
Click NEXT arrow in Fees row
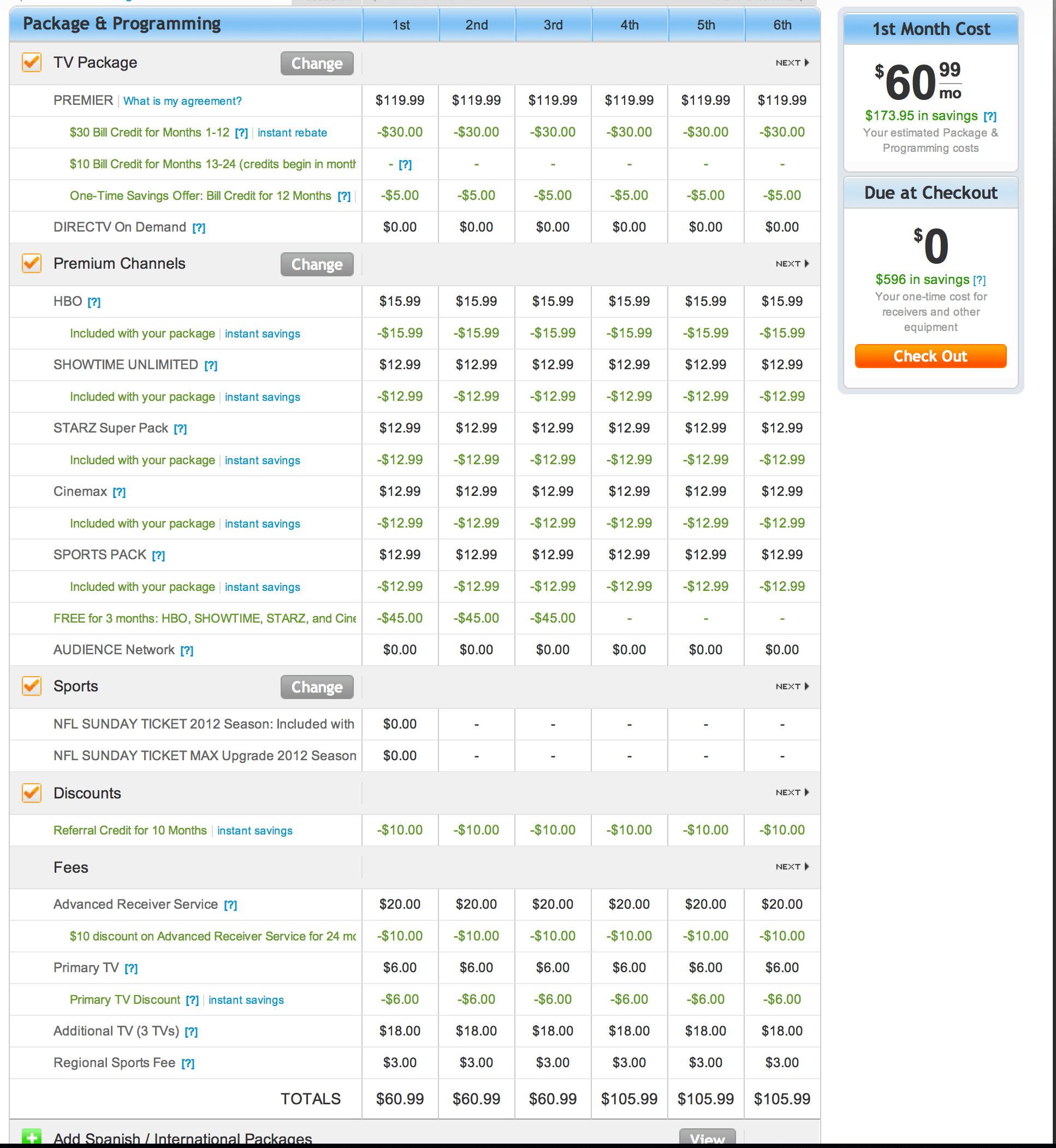792,867
